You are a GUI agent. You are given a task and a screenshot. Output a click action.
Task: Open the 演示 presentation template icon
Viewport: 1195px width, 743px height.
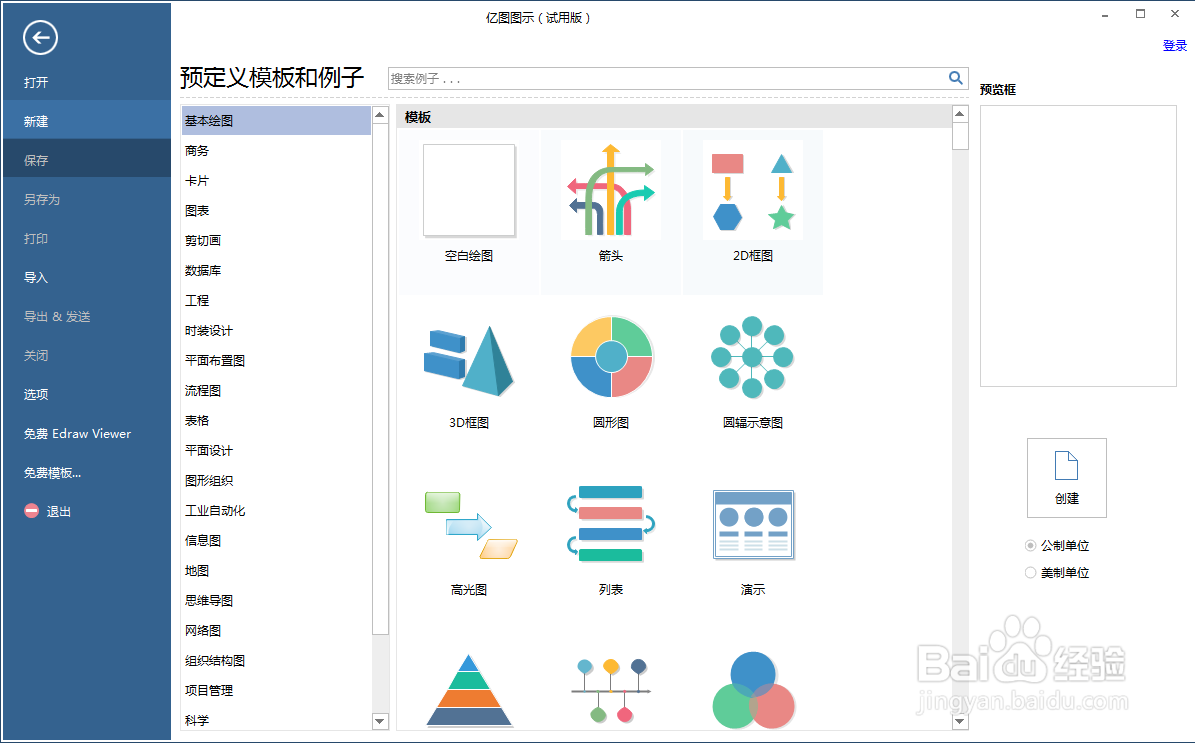[753, 525]
